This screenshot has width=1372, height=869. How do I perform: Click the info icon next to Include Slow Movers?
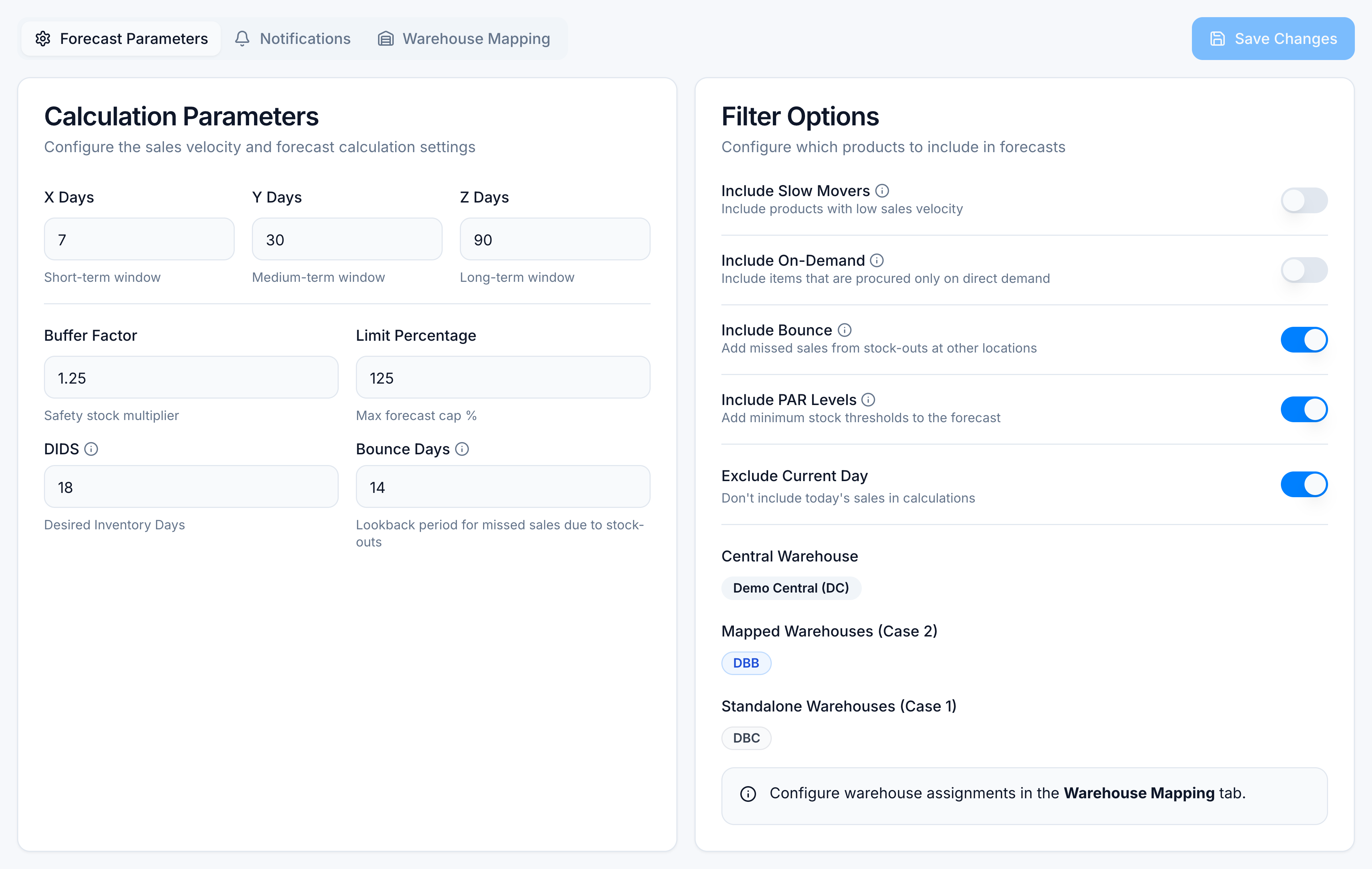[x=881, y=191]
